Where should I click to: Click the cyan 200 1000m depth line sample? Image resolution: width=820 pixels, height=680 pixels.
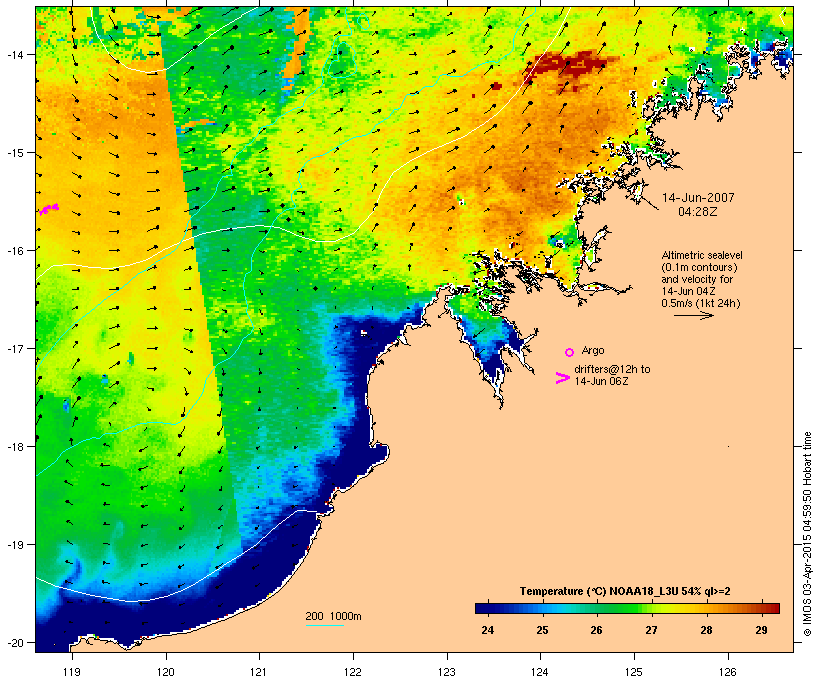[x=324, y=625]
